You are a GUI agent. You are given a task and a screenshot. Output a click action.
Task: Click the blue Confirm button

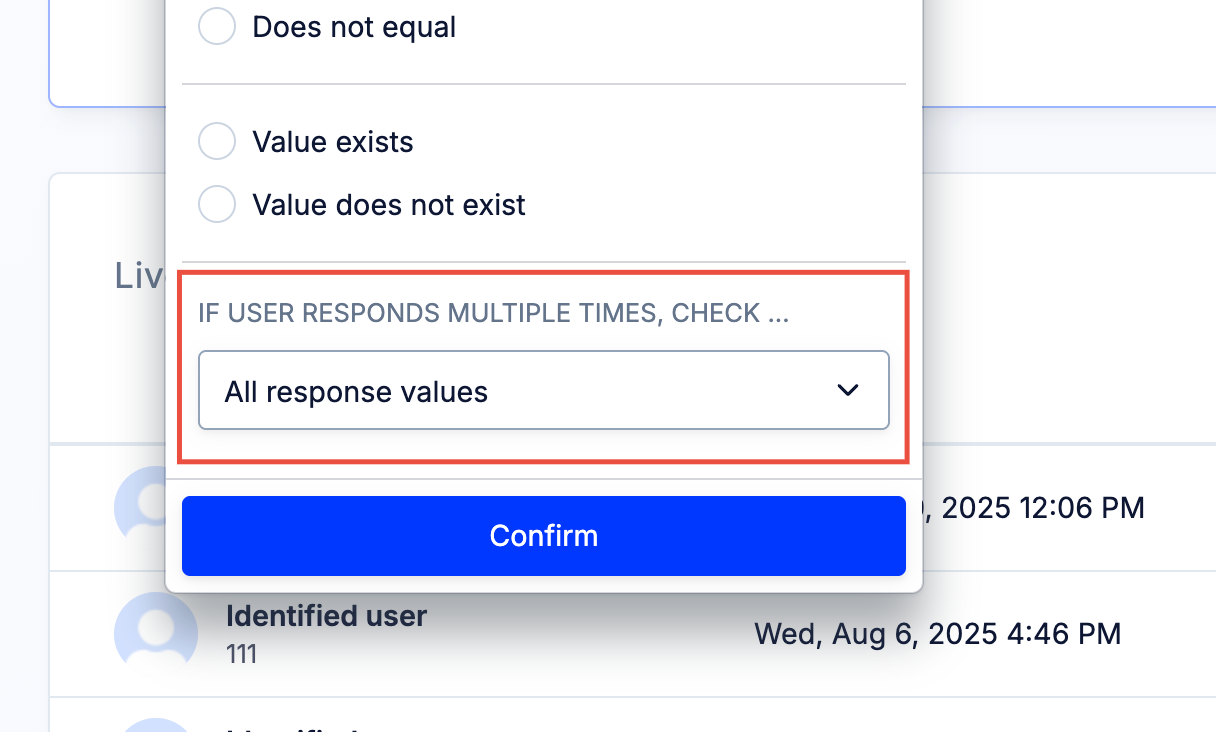tap(544, 536)
